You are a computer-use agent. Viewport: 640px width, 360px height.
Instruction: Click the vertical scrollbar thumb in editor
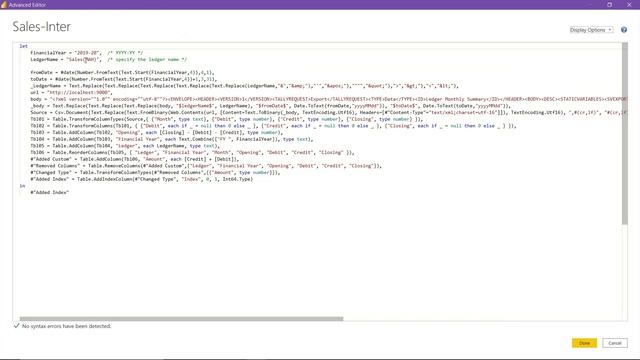click(624, 133)
